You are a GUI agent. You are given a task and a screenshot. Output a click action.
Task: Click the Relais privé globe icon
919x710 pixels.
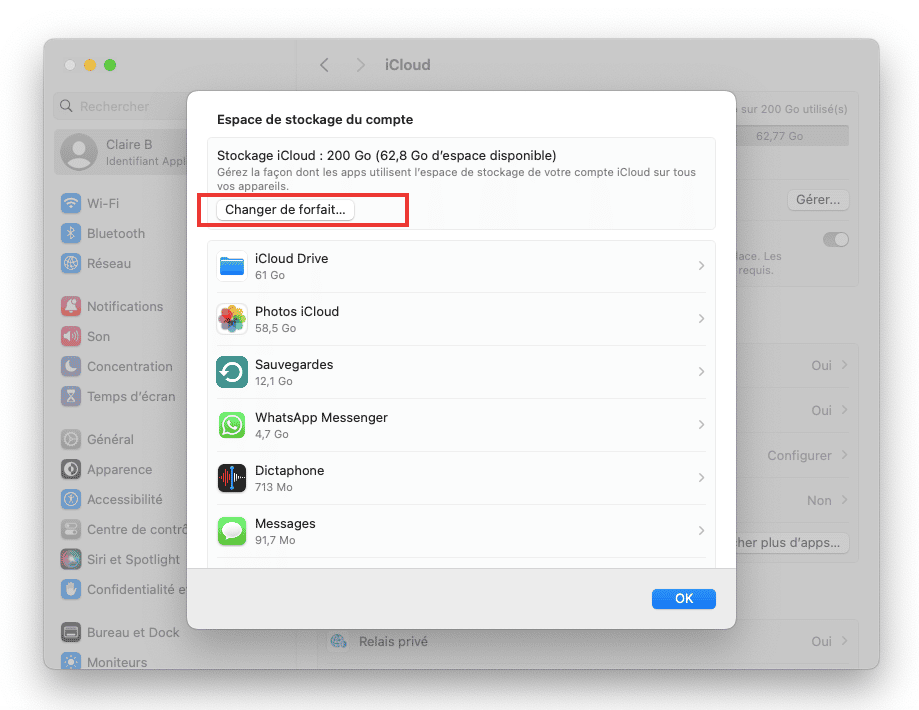tap(338, 641)
